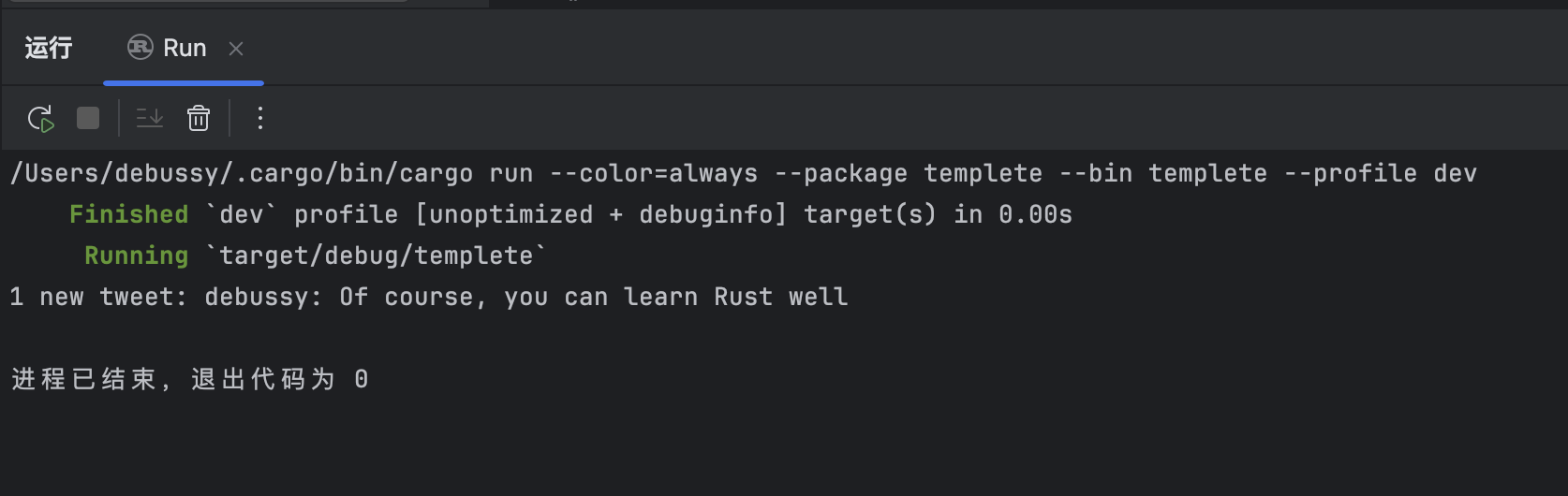The image size is (1568, 496).
Task: Close the Run tab
Action: point(236,49)
